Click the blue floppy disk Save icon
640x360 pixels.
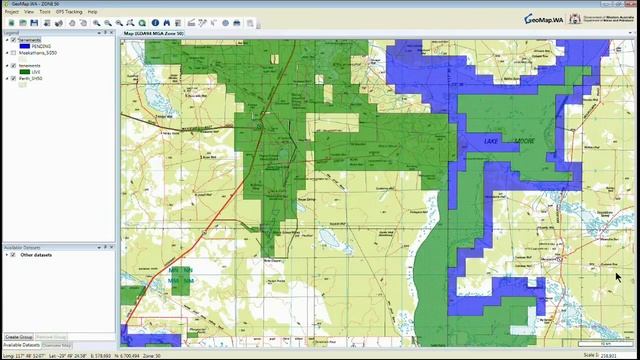click(34, 23)
